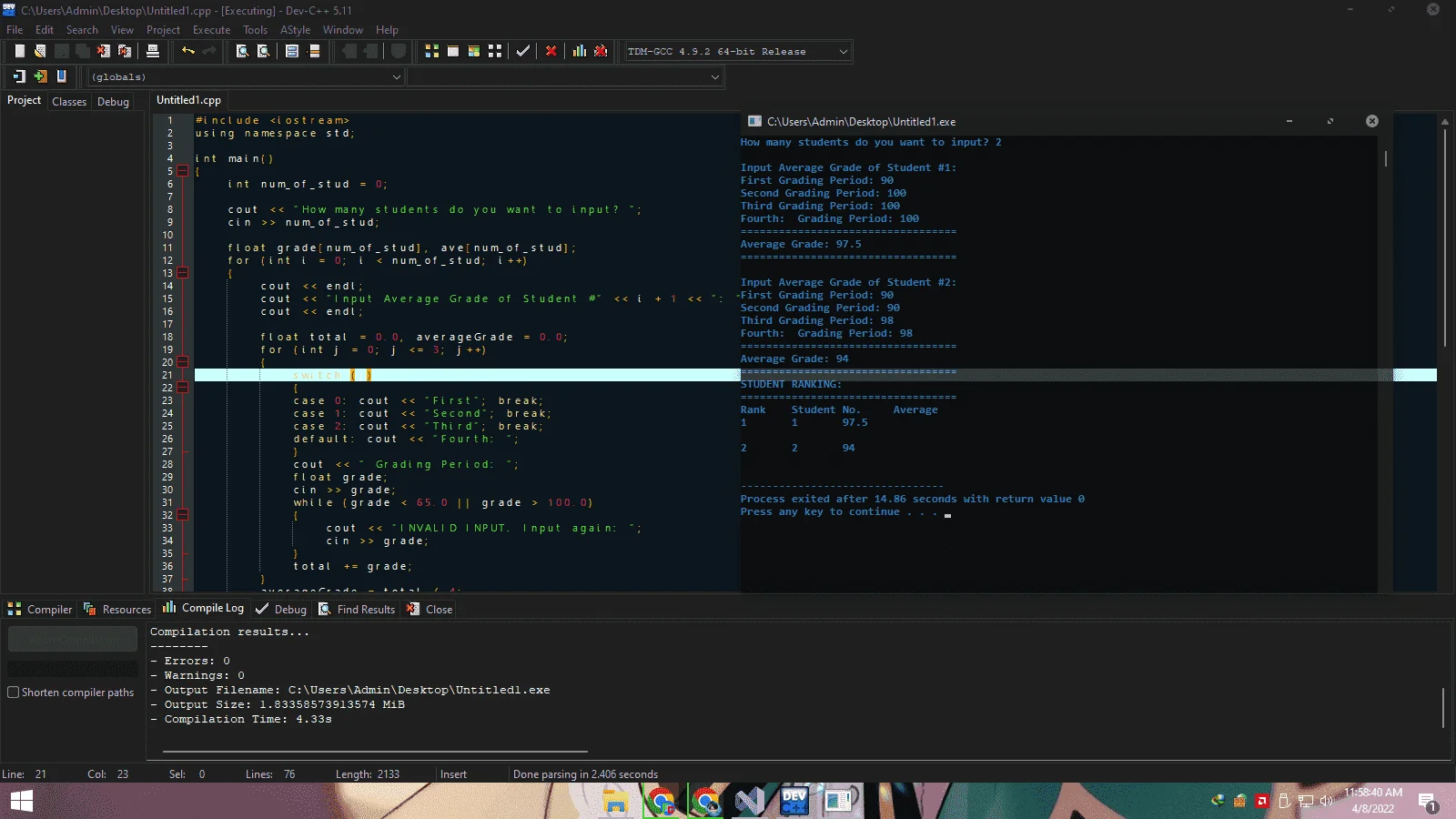Click the 'Output Size' line in compile log

278,704
